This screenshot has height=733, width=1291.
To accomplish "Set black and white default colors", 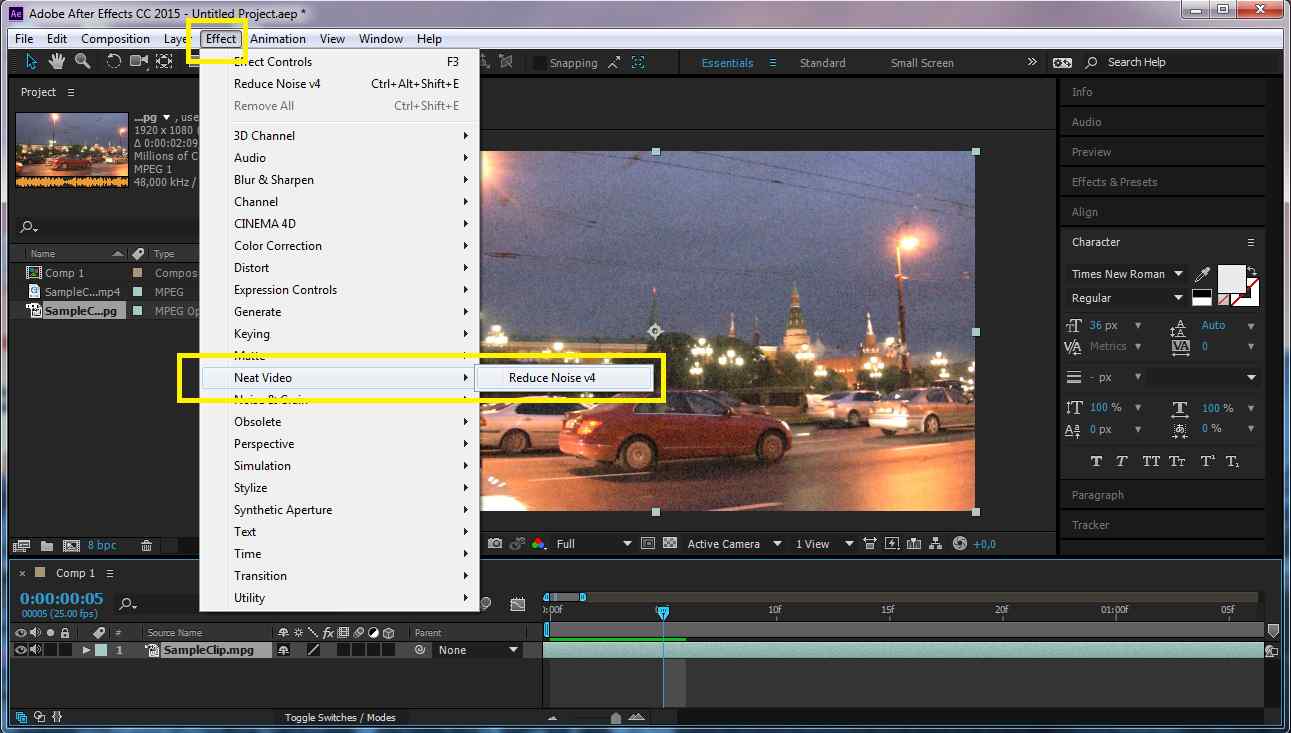I will [x=1201, y=297].
